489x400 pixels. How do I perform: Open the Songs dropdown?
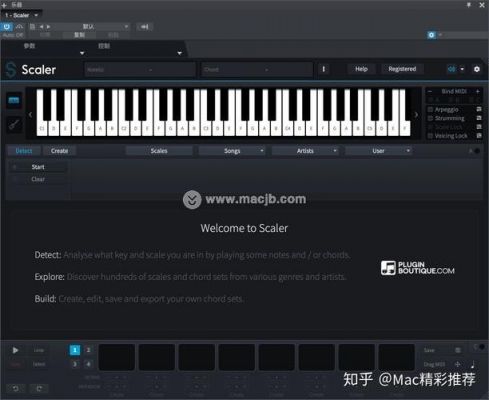click(232, 151)
